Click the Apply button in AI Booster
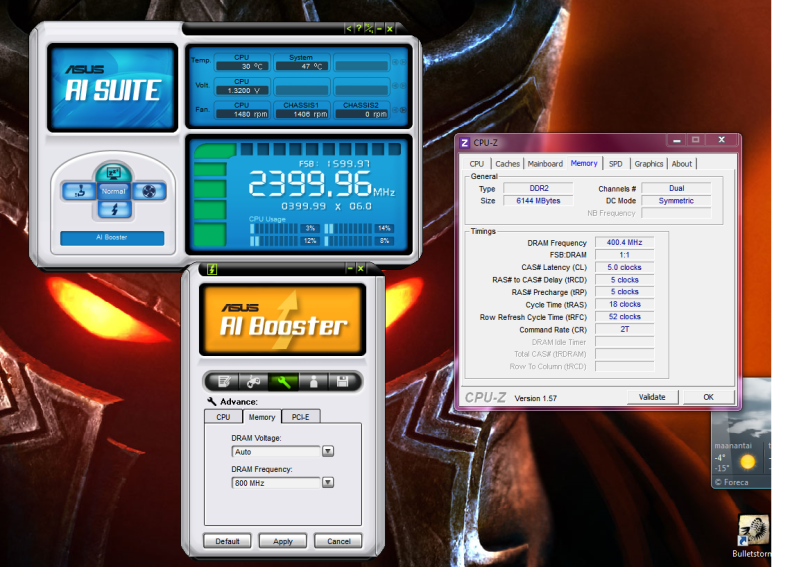This screenshot has width=799, height=567. click(x=283, y=541)
